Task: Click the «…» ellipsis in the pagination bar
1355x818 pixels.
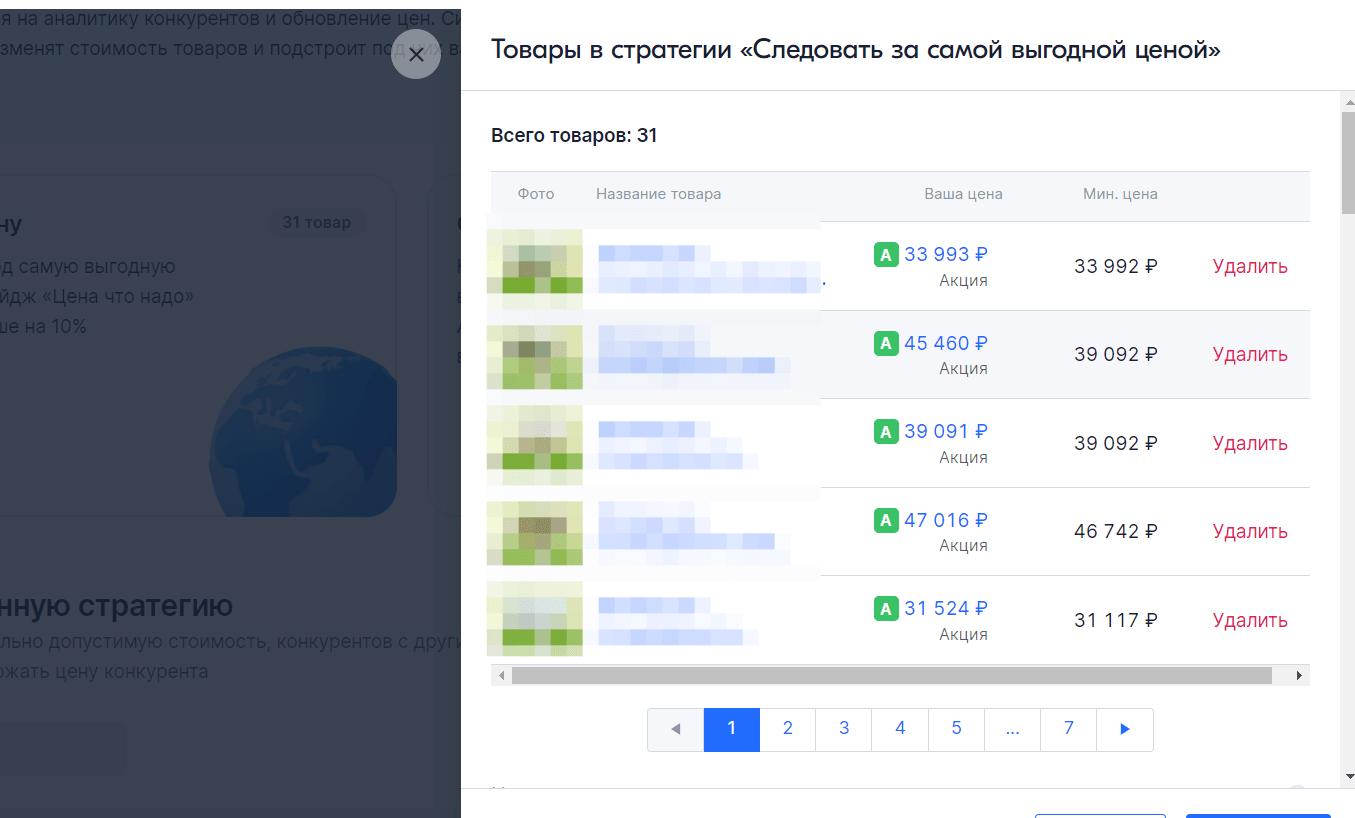Action: [1012, 729]
